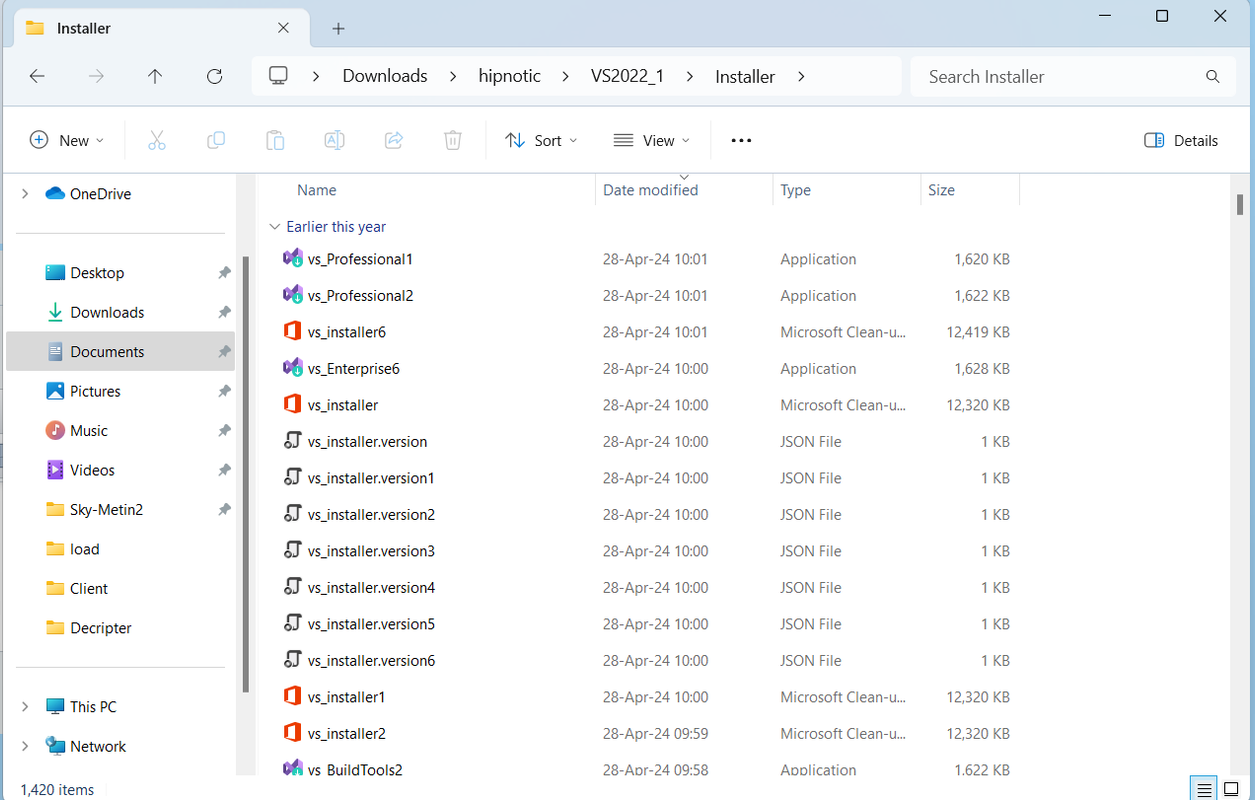This screenshot has width=1255, height=800.
Task: Click VS2022_1 in the address path
Action: tap(627, 76)
